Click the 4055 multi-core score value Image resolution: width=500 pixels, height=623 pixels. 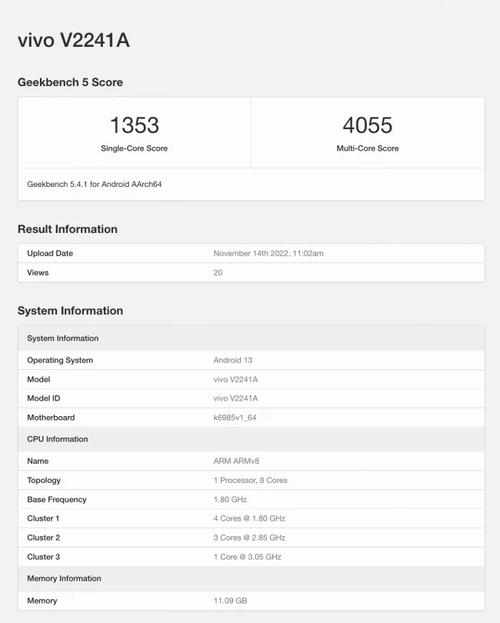(x=368, y=125)
